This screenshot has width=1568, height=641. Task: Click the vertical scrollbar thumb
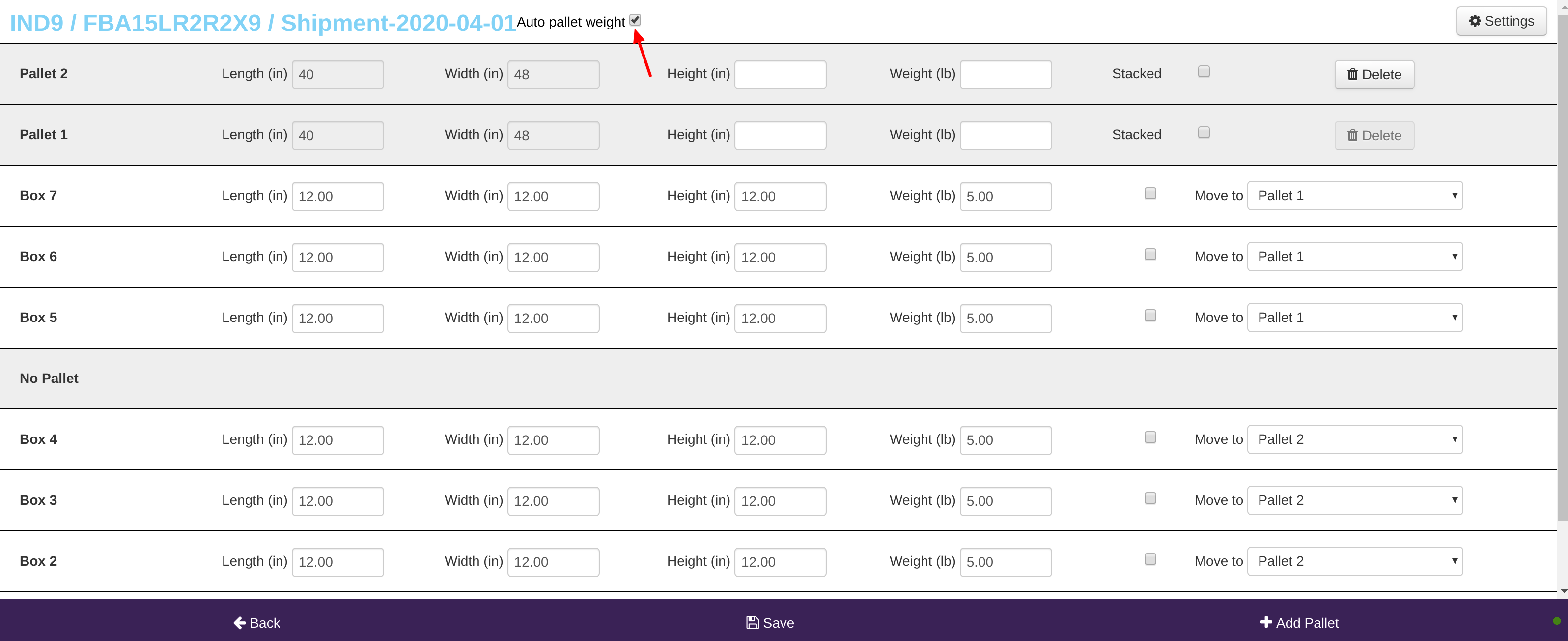(x=1563, y=268)
